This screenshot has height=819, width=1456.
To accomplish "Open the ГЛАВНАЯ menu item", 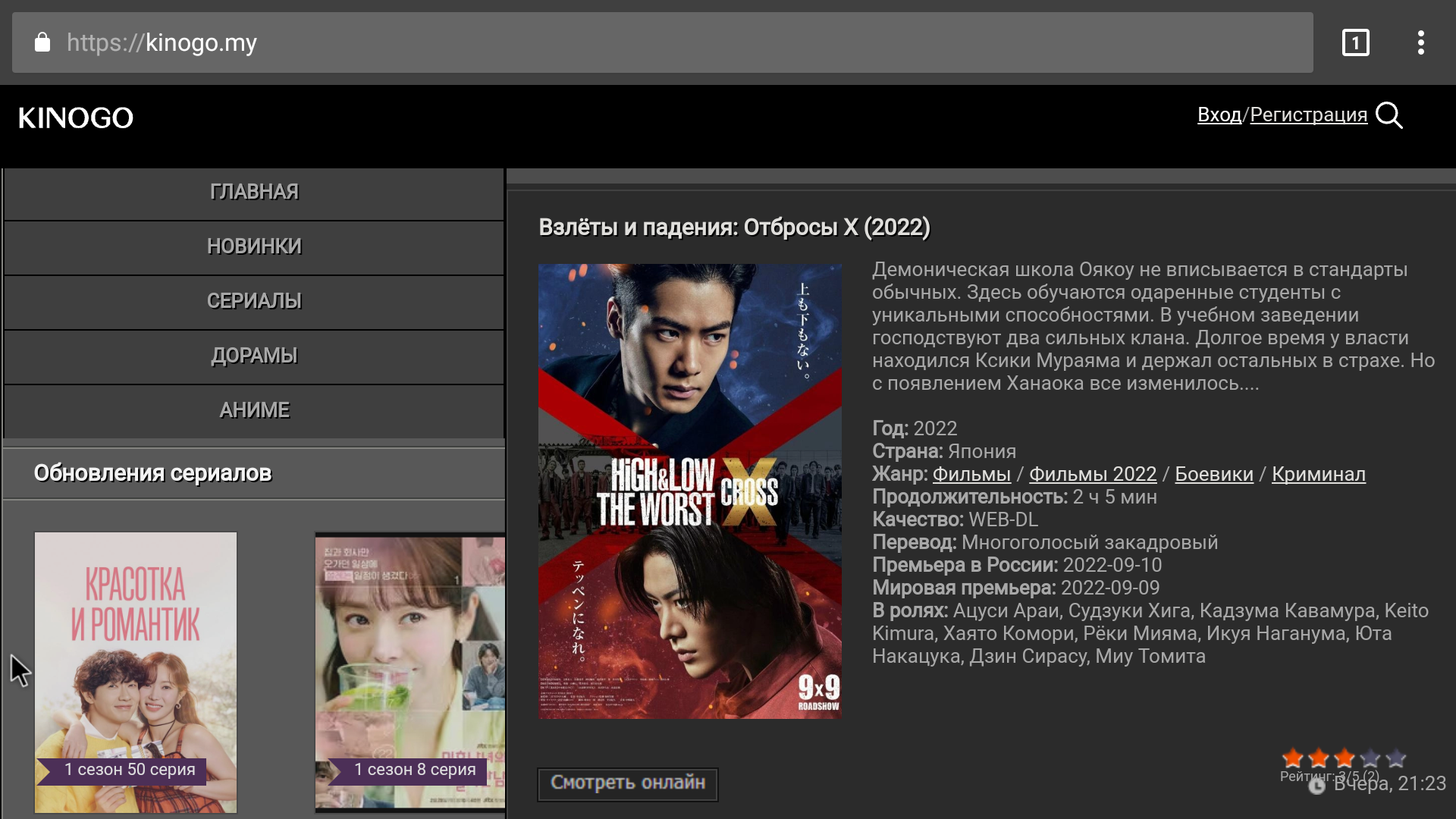I will point(254,192).
